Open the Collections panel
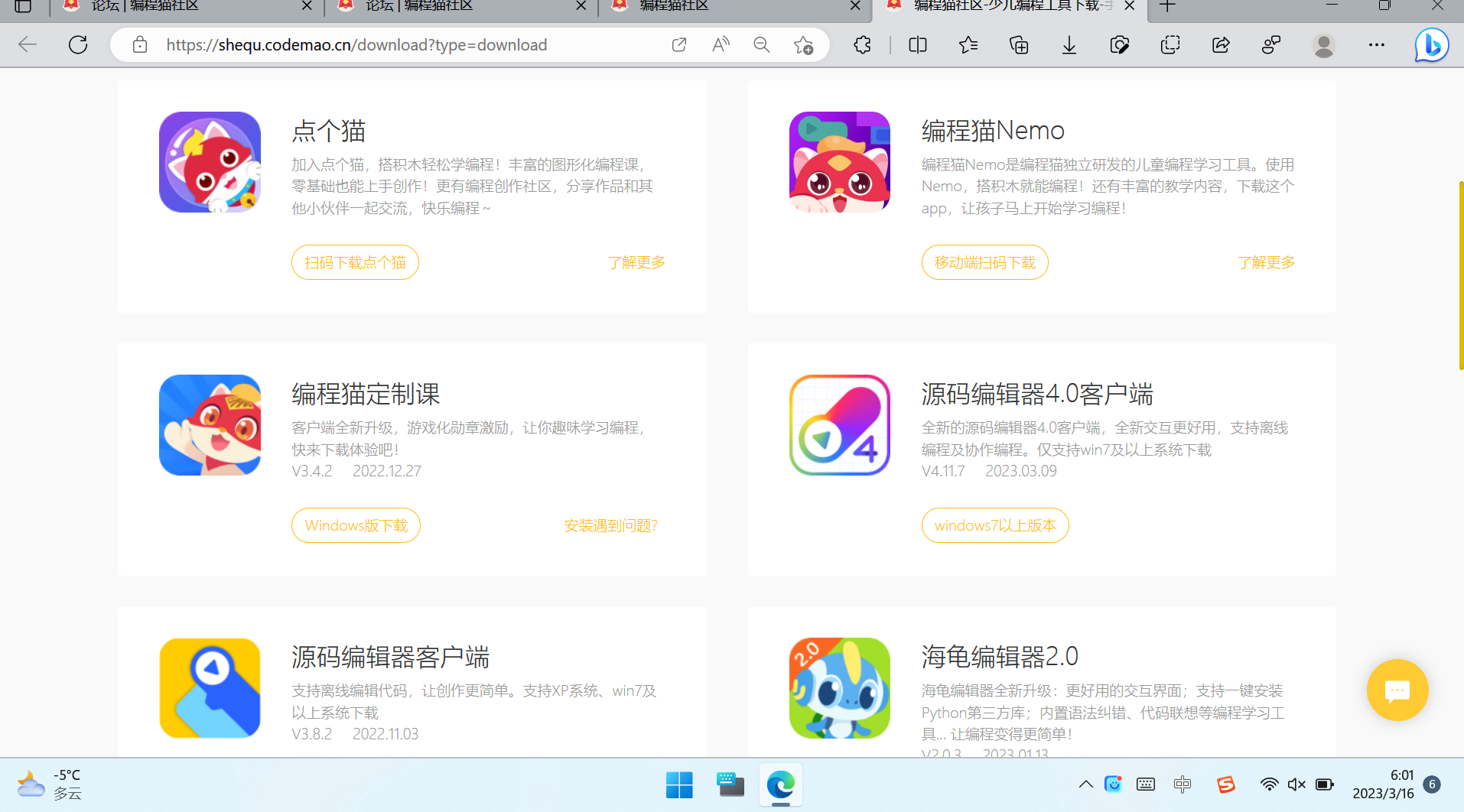The image size is (1464, 812). click(1019, 45)
